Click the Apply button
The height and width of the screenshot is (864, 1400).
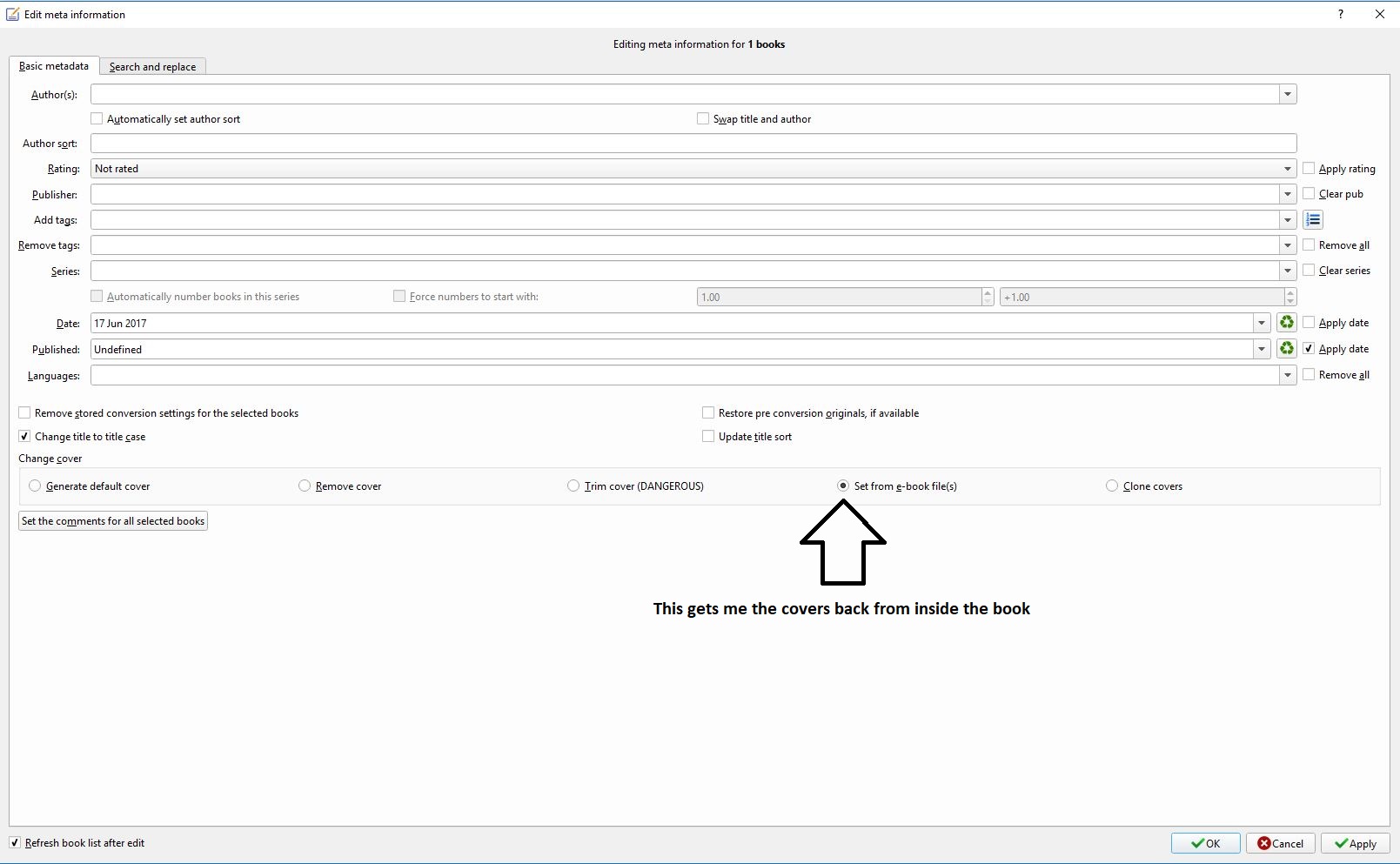coord(1356,843)
